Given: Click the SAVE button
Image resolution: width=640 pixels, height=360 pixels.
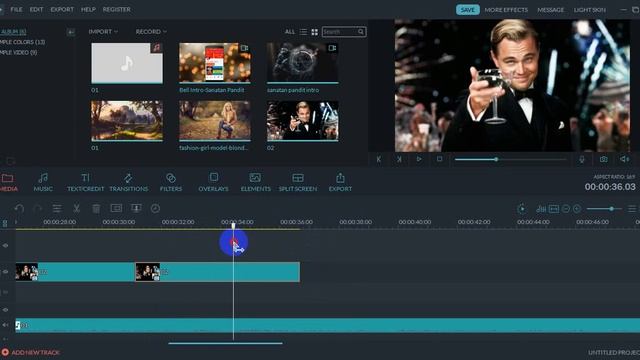Looking at the screenshot, I should [x=467, y=10].
